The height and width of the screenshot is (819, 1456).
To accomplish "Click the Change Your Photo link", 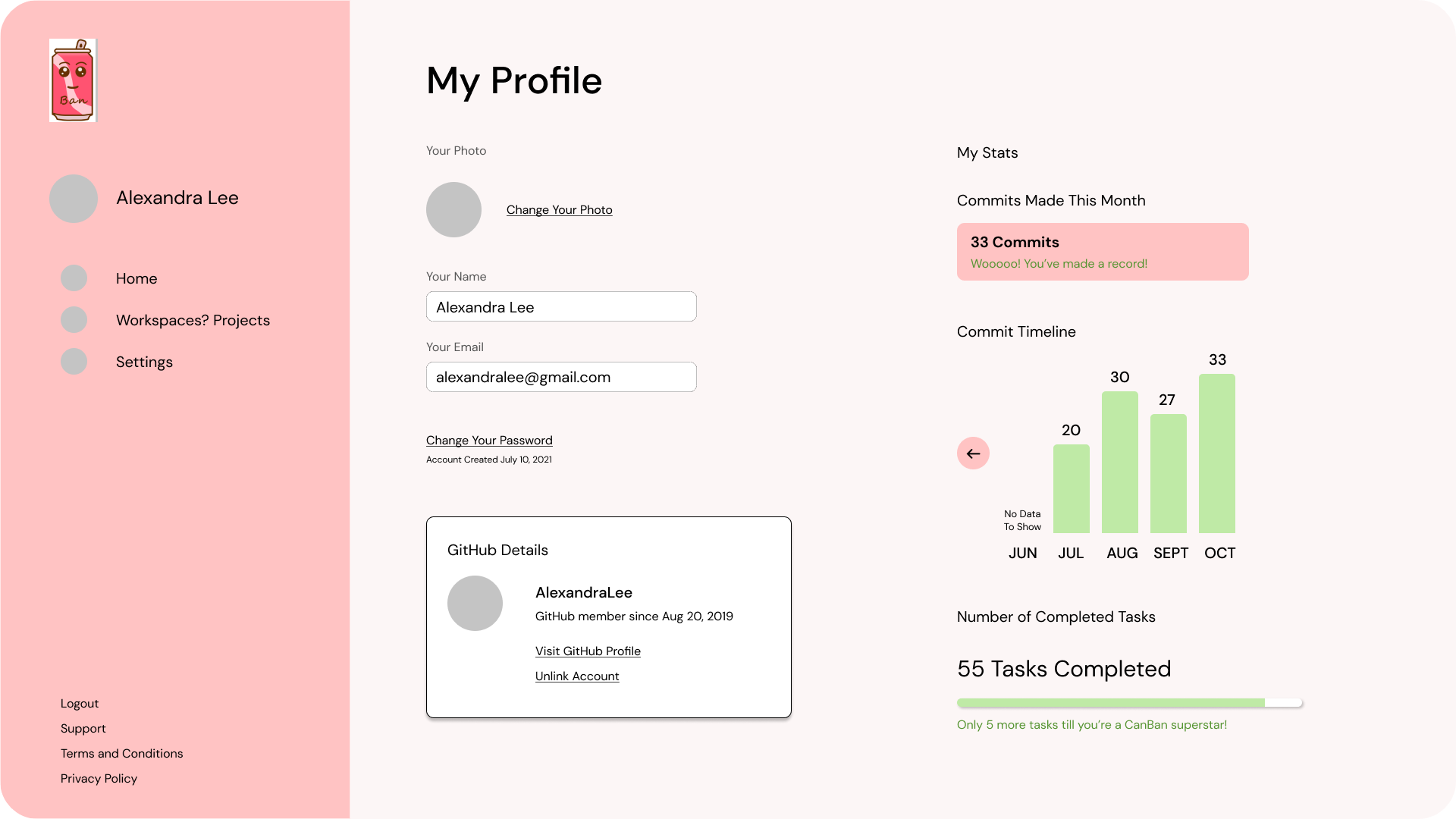I will pyautogui.click(x=560, y=210).
